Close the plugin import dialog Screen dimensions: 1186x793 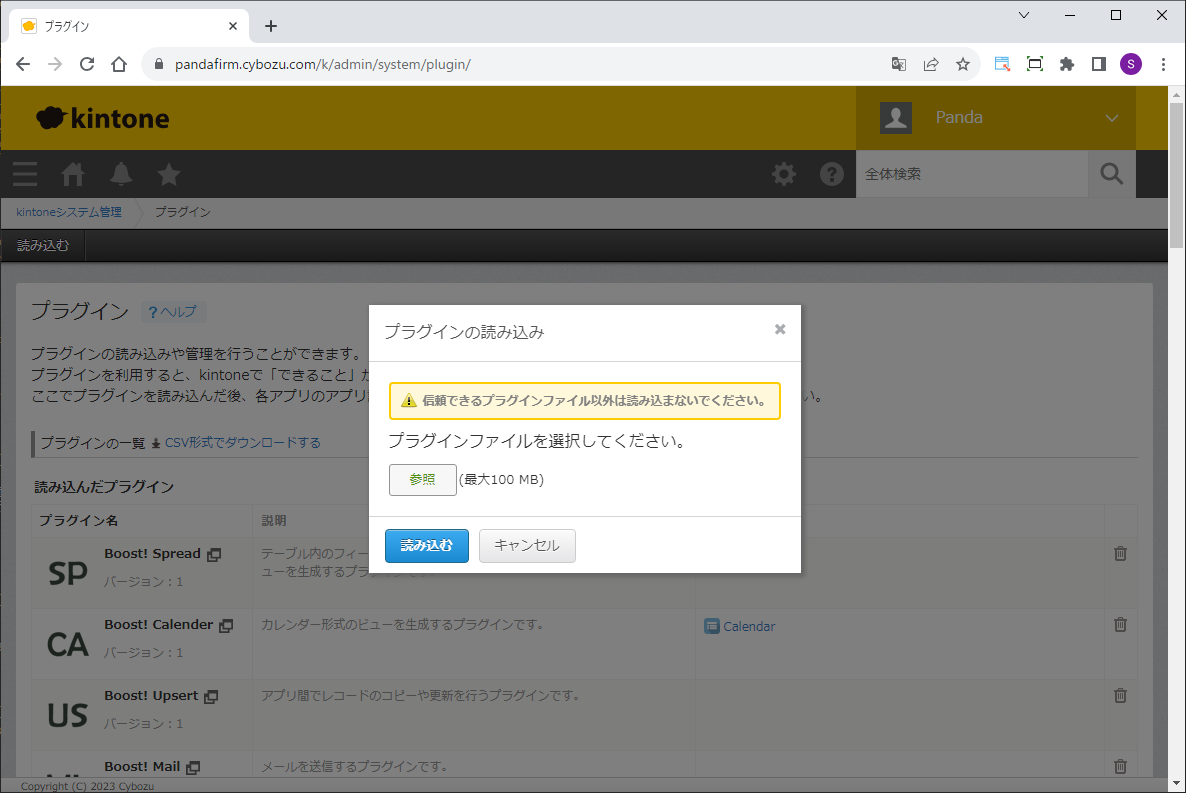pos(780,329)
